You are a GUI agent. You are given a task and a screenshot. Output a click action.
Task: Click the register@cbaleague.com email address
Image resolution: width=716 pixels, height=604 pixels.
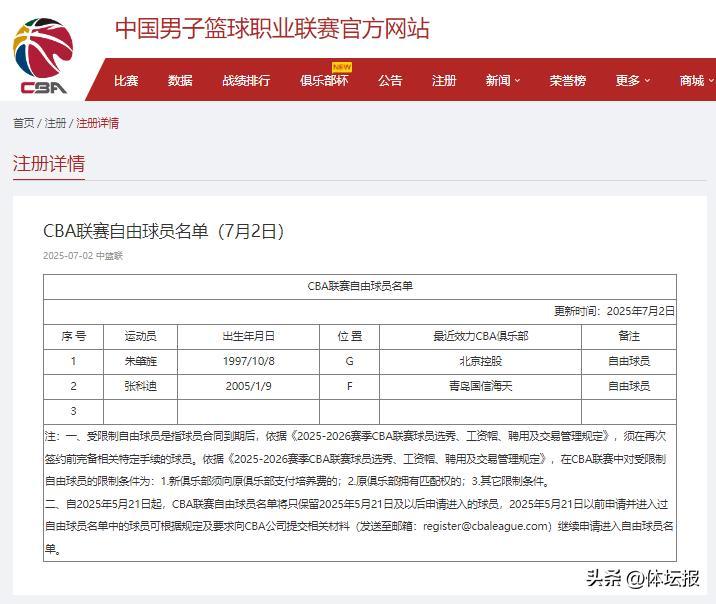pyautogui.click(x=487, y=526)
